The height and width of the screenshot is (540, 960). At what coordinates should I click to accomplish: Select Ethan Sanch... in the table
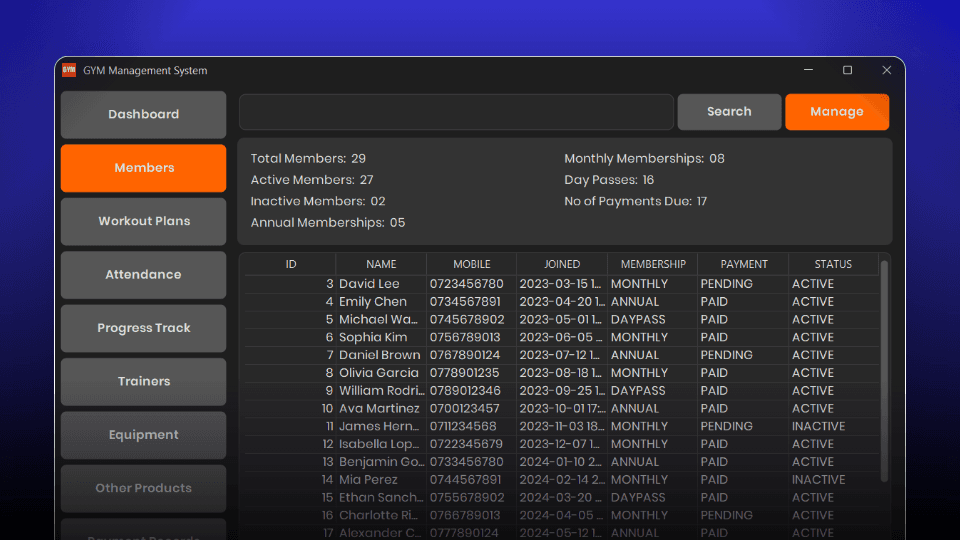point(561,497)
